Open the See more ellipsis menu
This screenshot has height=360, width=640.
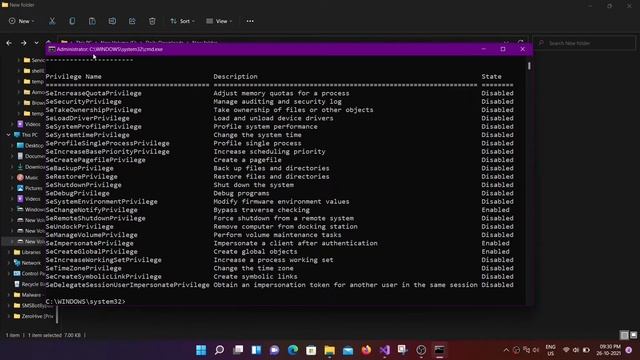pos(250,21)
